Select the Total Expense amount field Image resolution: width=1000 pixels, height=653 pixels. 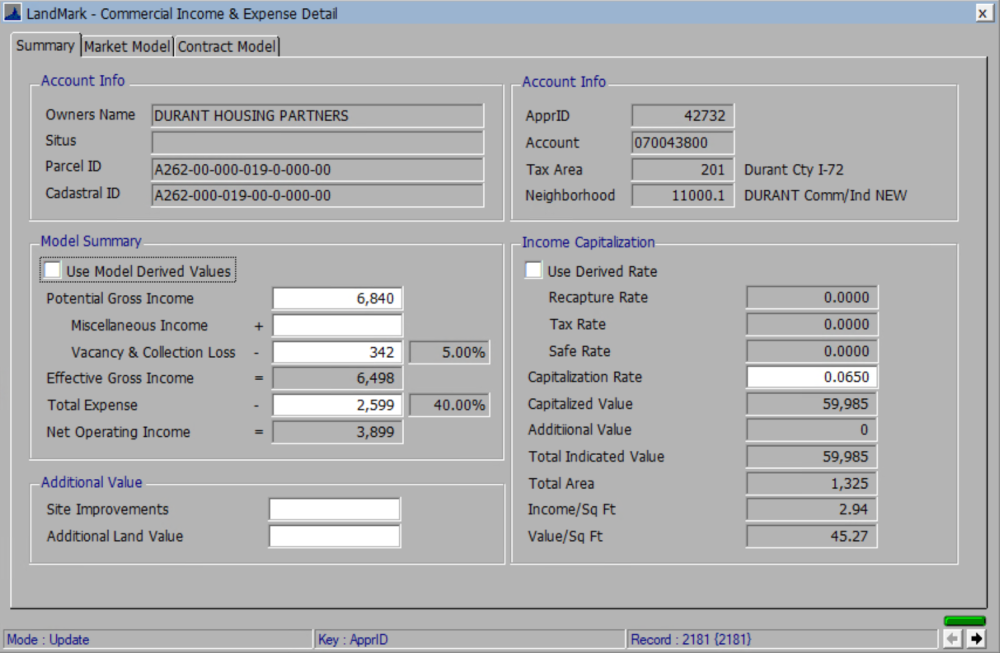tap(336, 404)
